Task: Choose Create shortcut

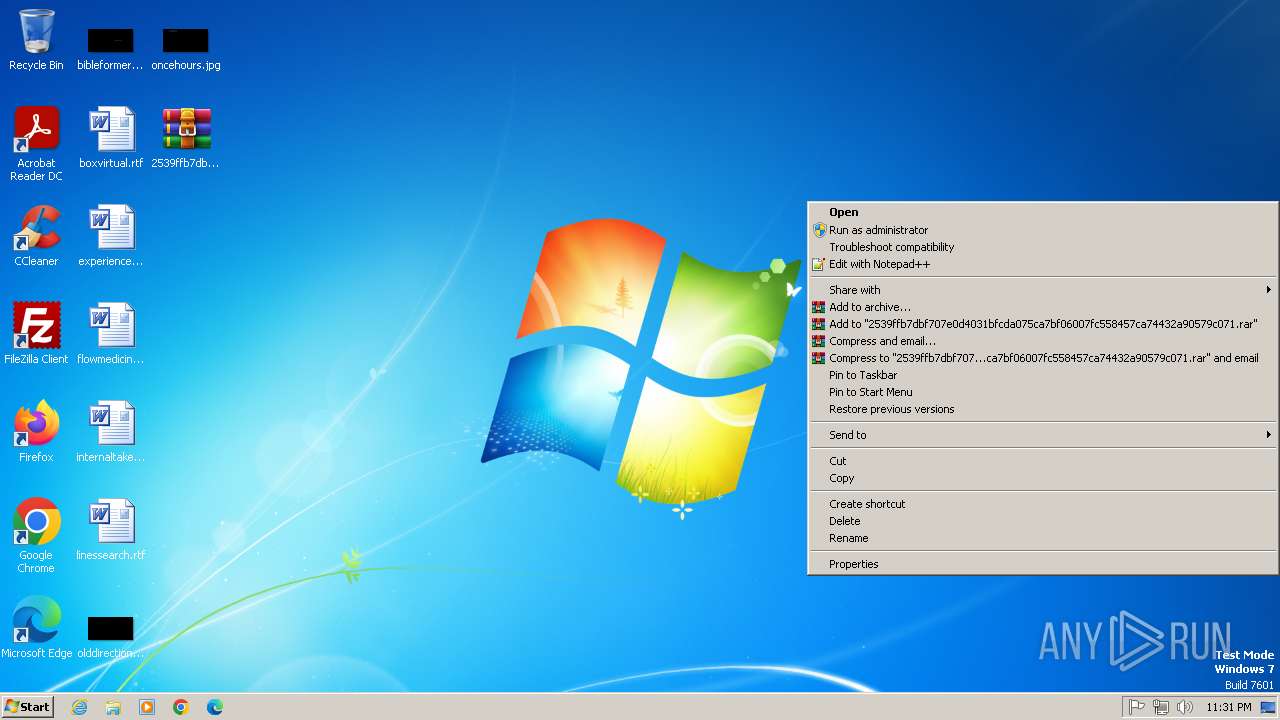Action: pyautogui.click(x=1042, y=504)
